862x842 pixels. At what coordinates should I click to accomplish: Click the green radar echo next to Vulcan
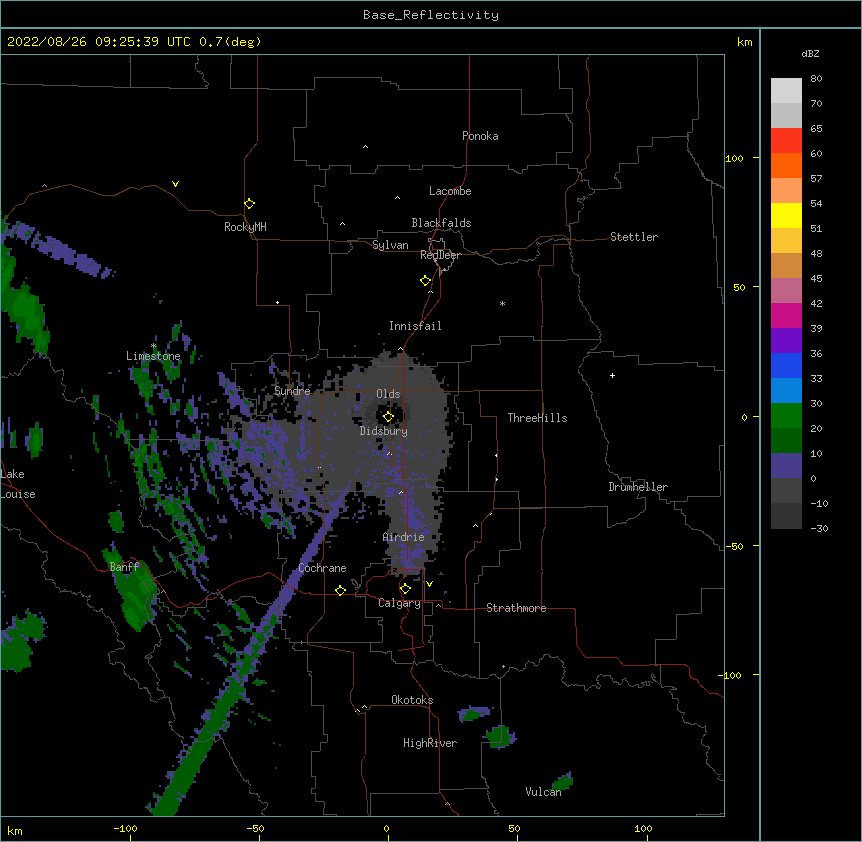563,780
